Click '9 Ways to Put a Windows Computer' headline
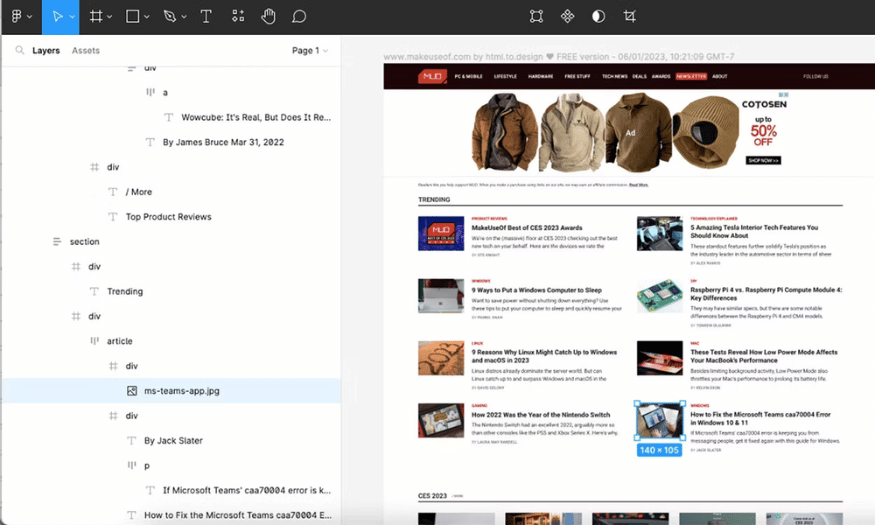Viewport: 875px width, 525px height. (536, 290)
